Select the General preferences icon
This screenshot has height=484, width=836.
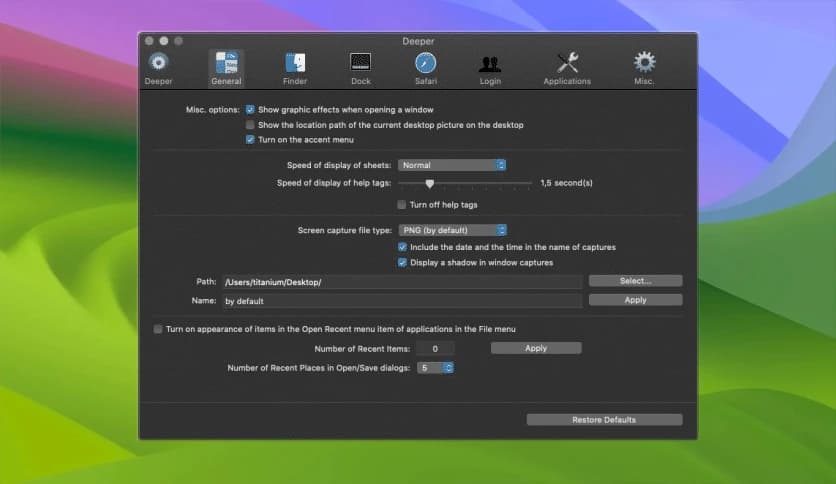(x=226, y=63)
